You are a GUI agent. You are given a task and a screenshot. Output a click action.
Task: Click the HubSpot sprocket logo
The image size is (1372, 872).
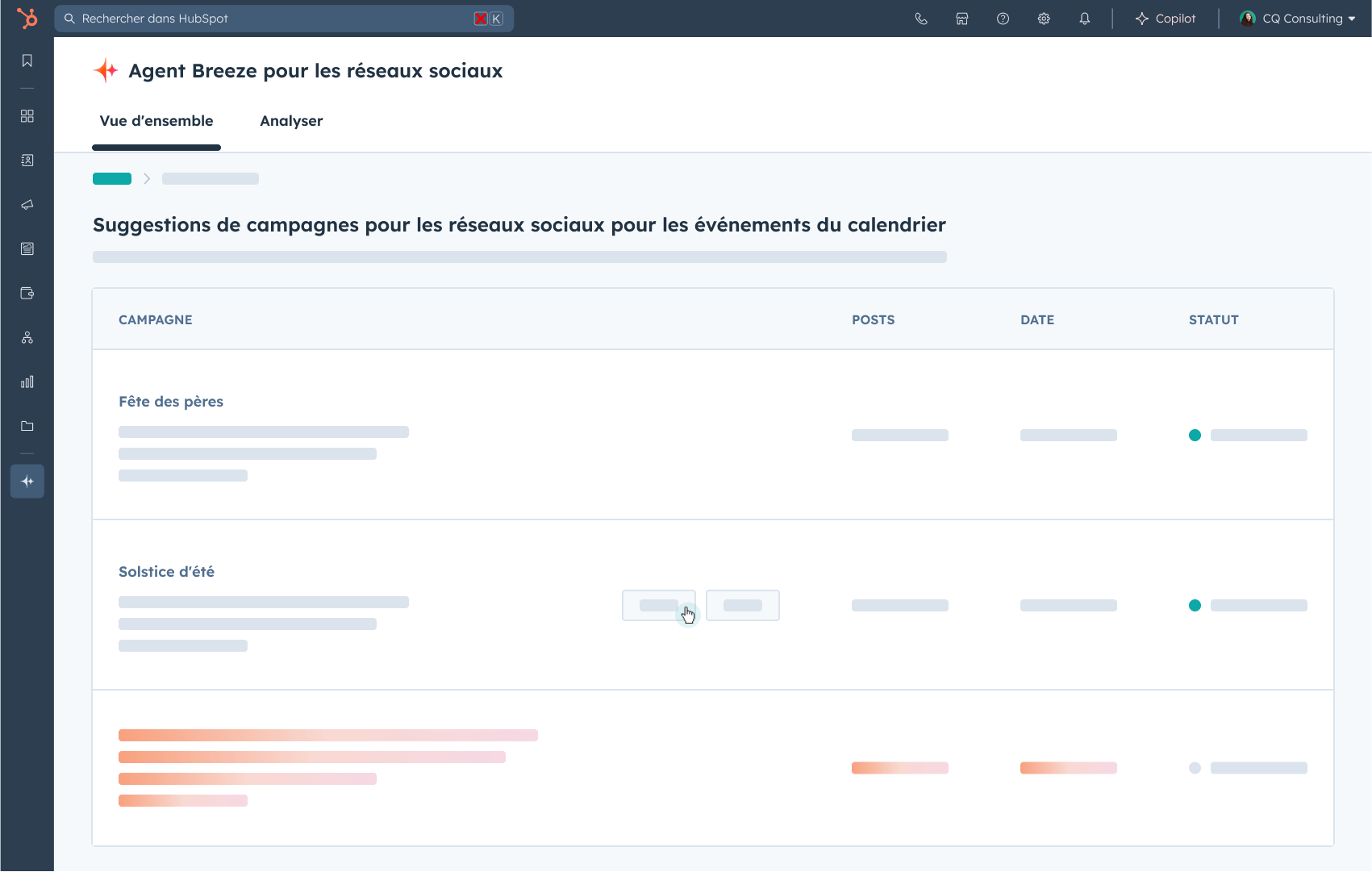[27, 19]
